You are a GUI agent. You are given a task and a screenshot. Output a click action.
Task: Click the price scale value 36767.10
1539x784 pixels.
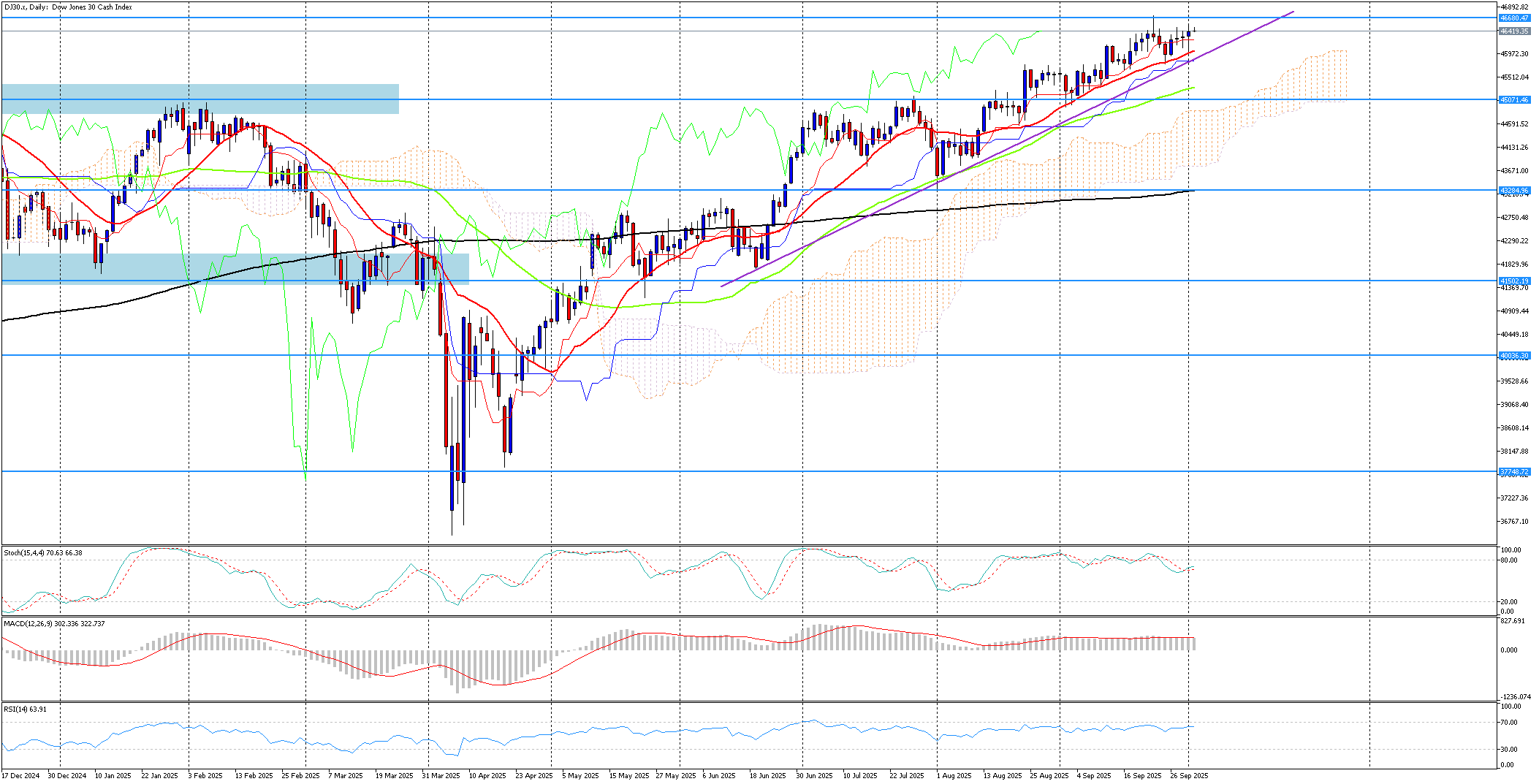1514,522
